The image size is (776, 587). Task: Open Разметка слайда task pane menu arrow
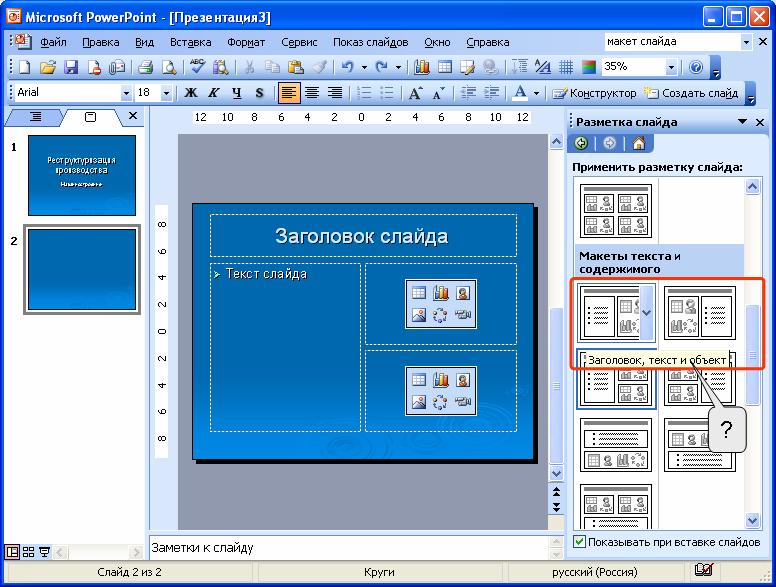click(x=742, y=122)
